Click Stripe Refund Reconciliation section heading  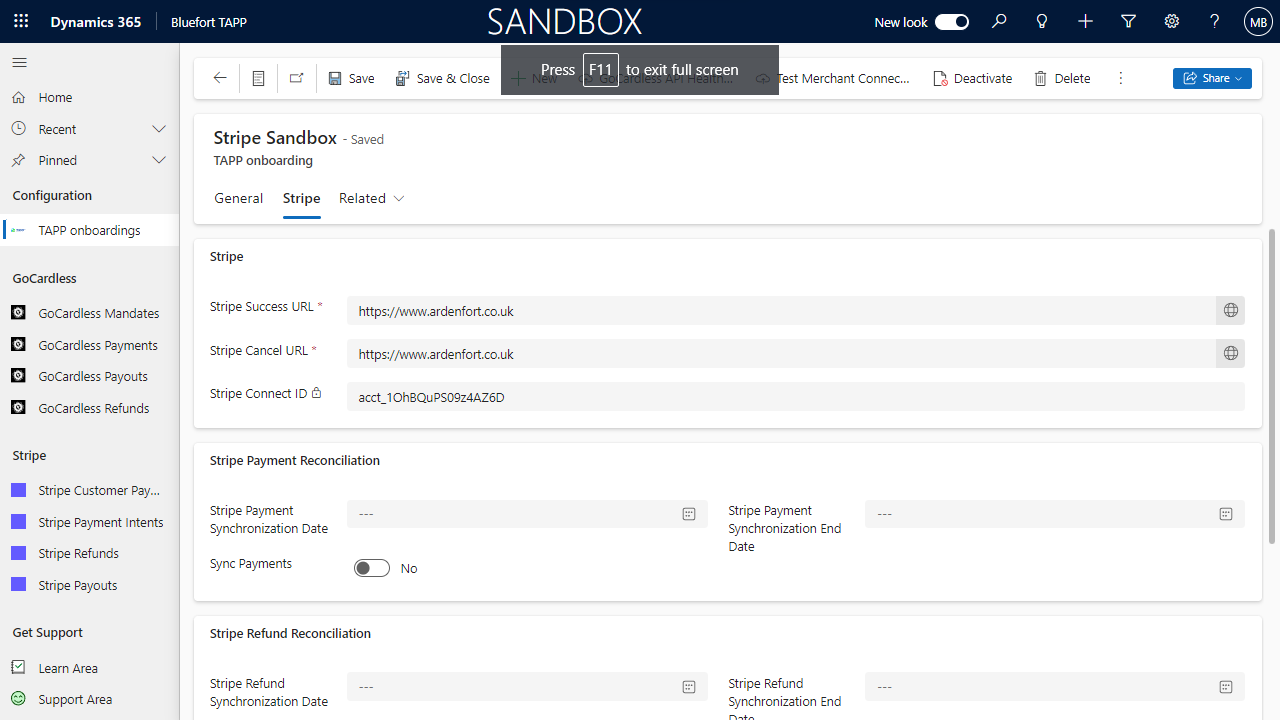pyautogui.click(x=290, y=634)
